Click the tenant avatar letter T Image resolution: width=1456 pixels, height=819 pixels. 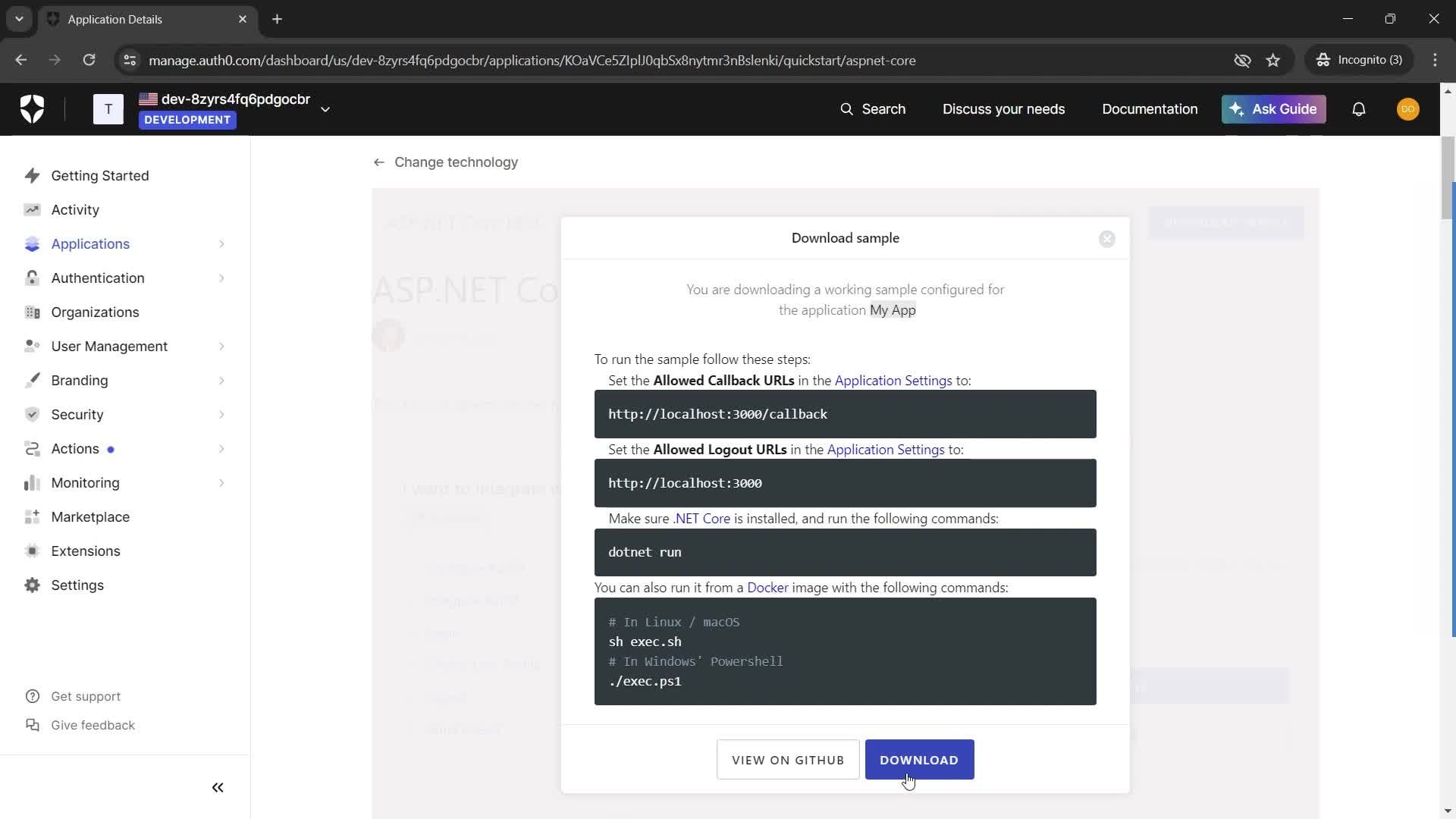click(108, 109)
